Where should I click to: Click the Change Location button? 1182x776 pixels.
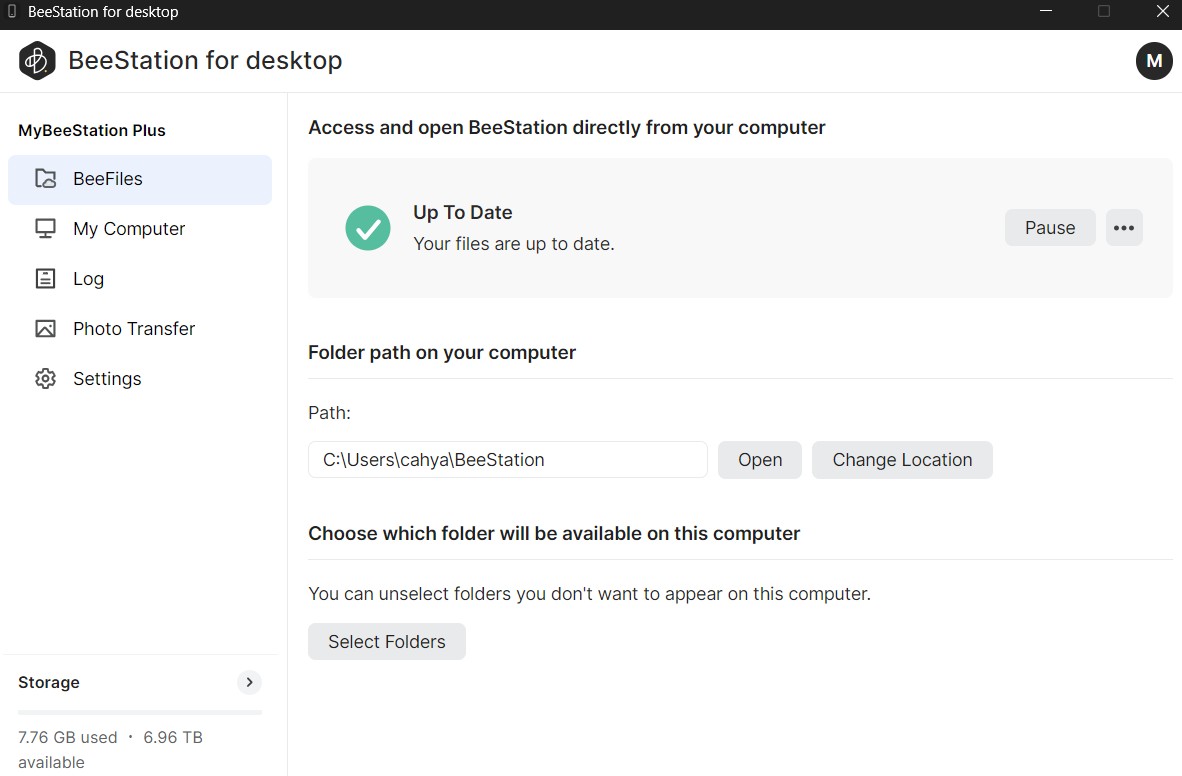pyautogui.click(x=902, y=460)
